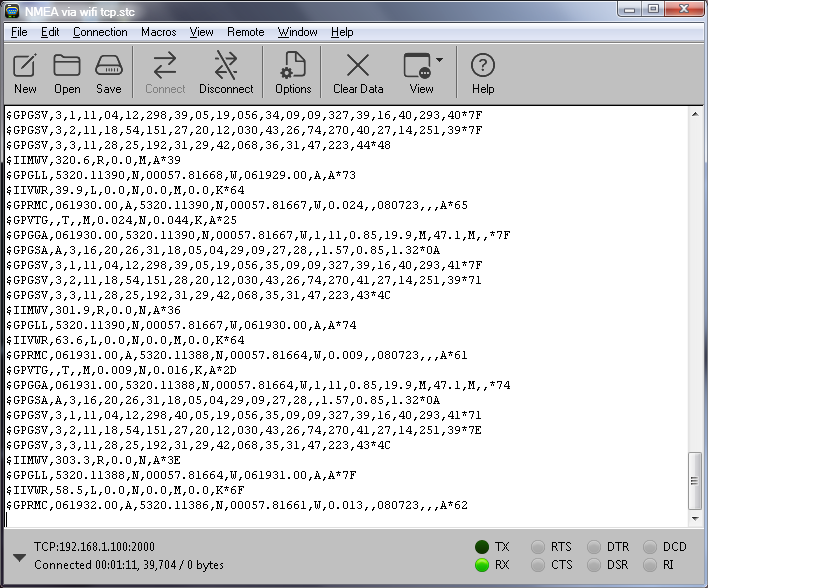819x588 pixels.
Task: Expand the View button dropdown arrow
Action: point(439,60)
